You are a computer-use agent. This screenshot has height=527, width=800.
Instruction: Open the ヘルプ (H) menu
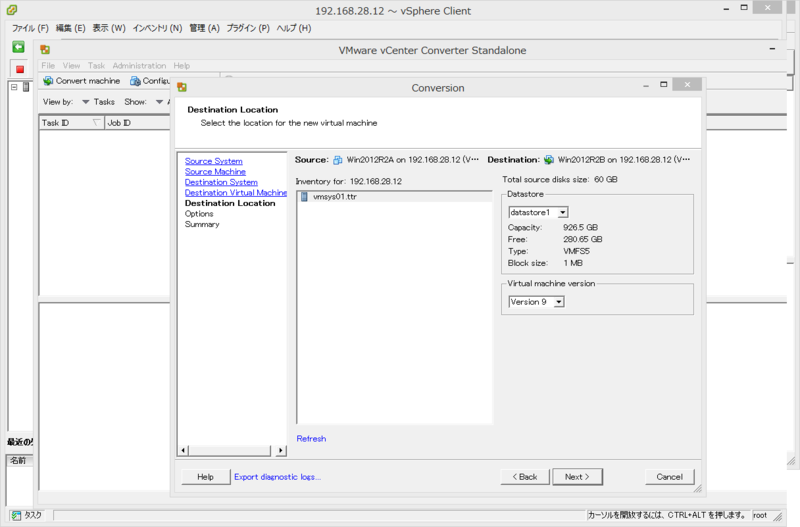click(x=294, y=28)
